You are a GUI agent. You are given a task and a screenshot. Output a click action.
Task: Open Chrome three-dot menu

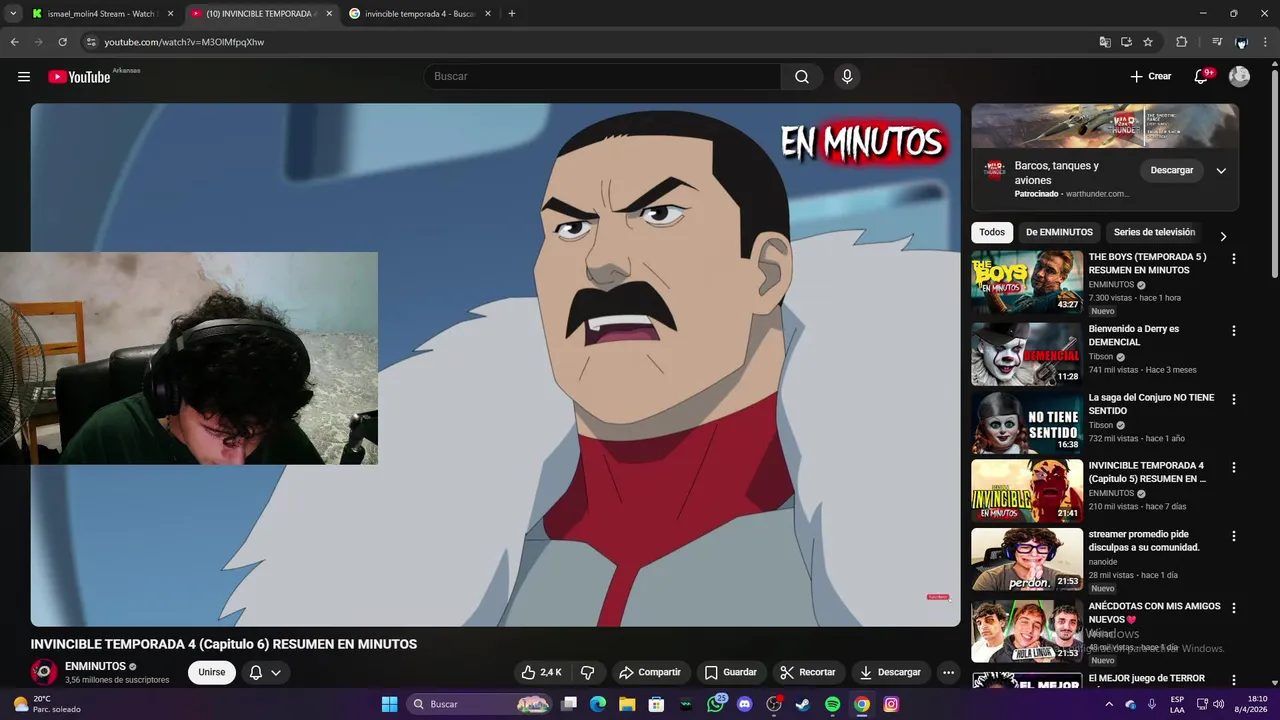[1266, 42]
